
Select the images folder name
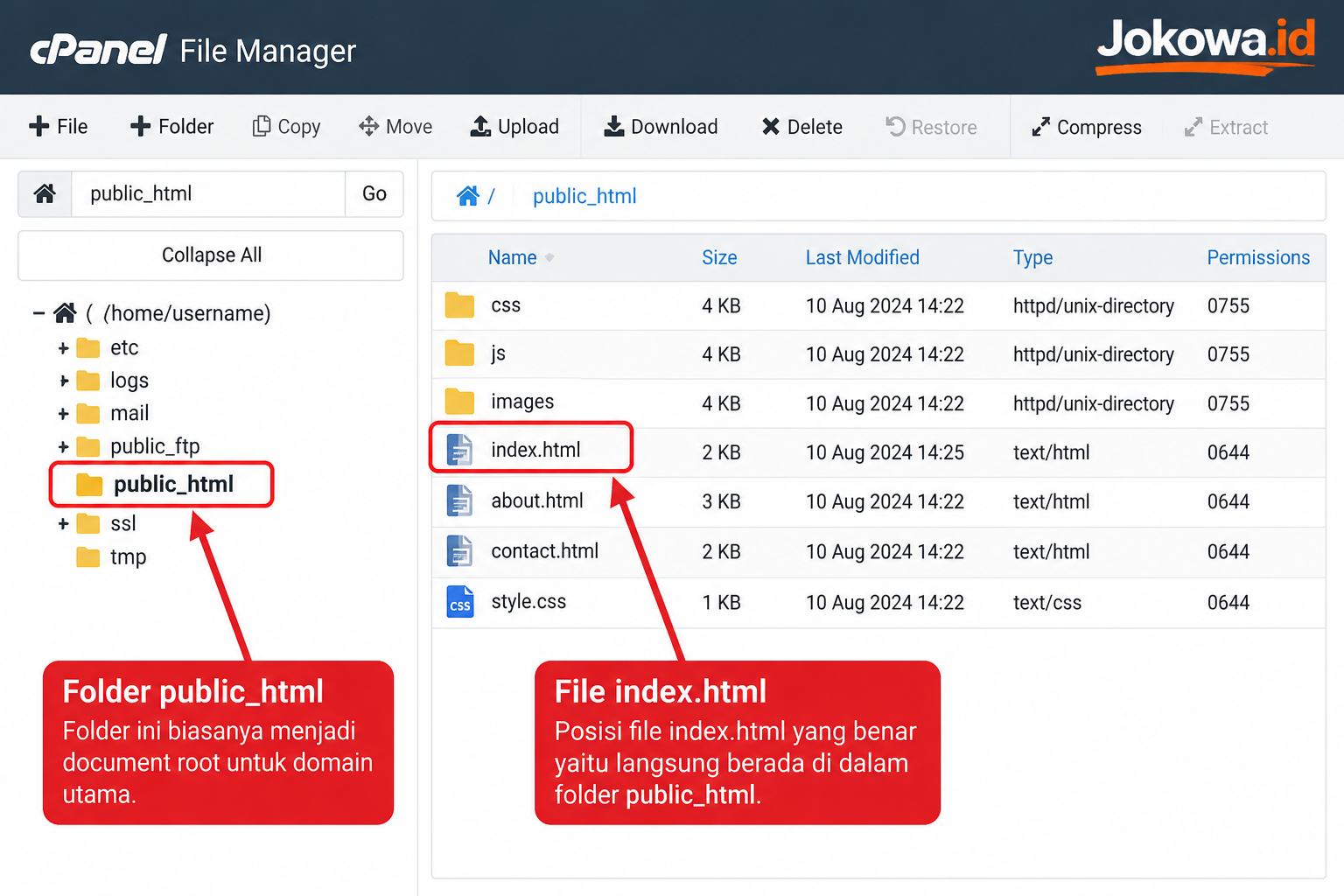coord(522,402)
